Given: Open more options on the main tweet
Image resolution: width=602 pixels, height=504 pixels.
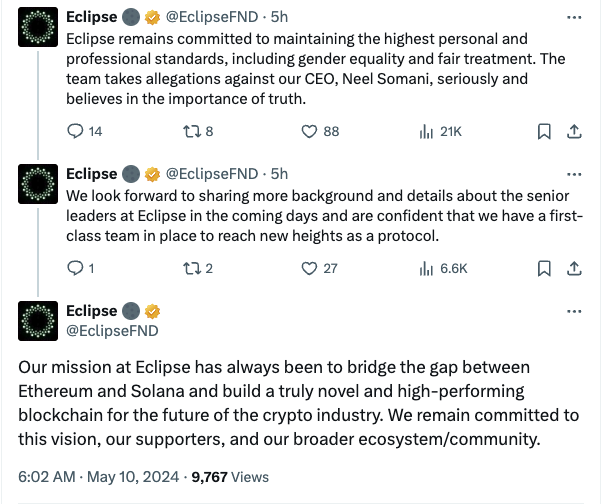Looking at the screenshot, I should point(573,311).
